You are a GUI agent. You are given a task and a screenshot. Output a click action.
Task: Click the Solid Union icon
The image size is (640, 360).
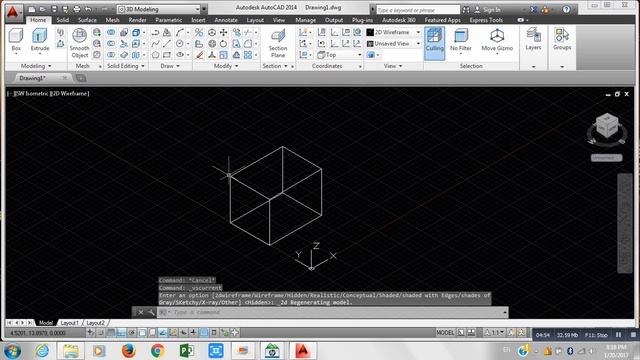click(111, 32)
